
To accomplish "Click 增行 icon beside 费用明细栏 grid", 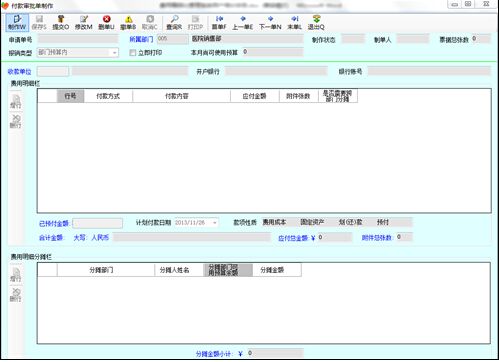I will (x=16, y=102).
